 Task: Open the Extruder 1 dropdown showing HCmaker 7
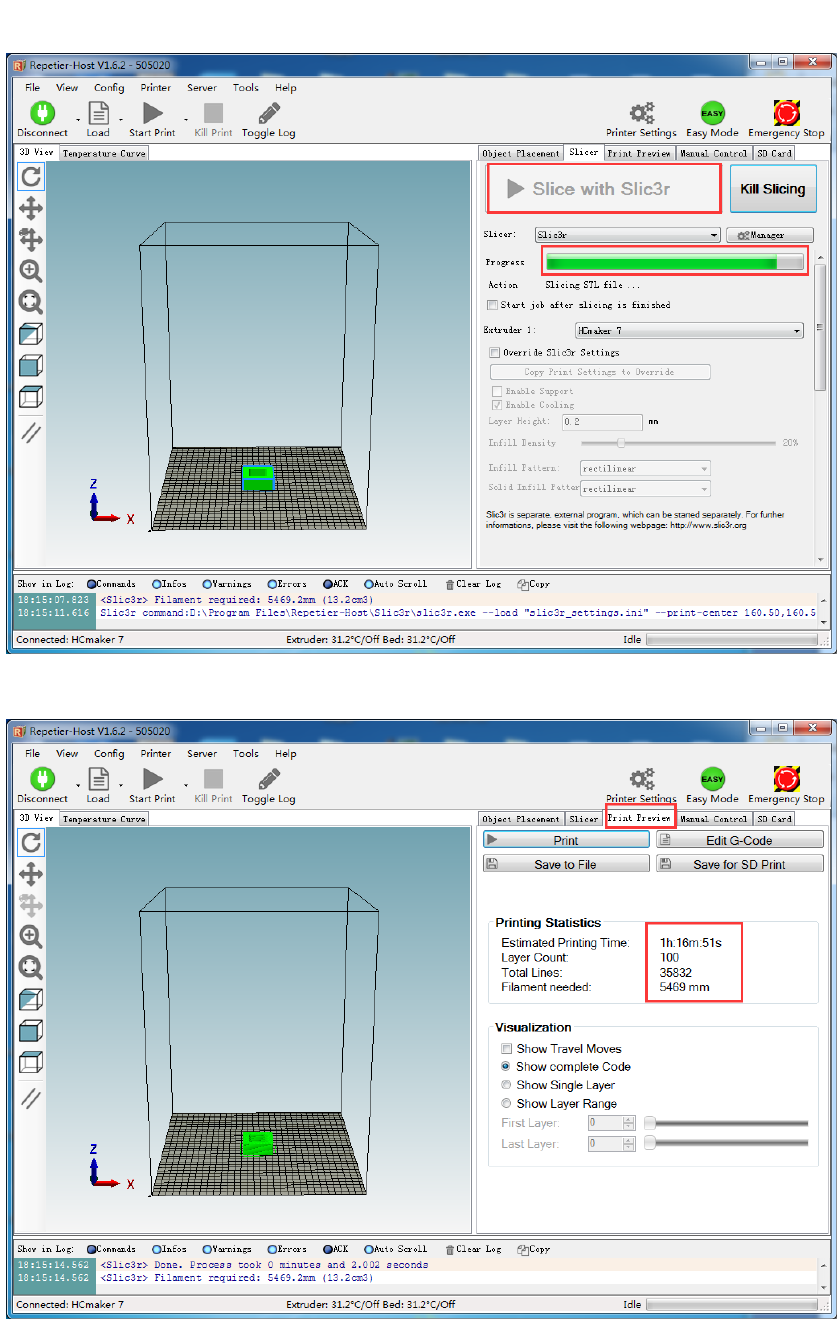(x=689, y=330)
